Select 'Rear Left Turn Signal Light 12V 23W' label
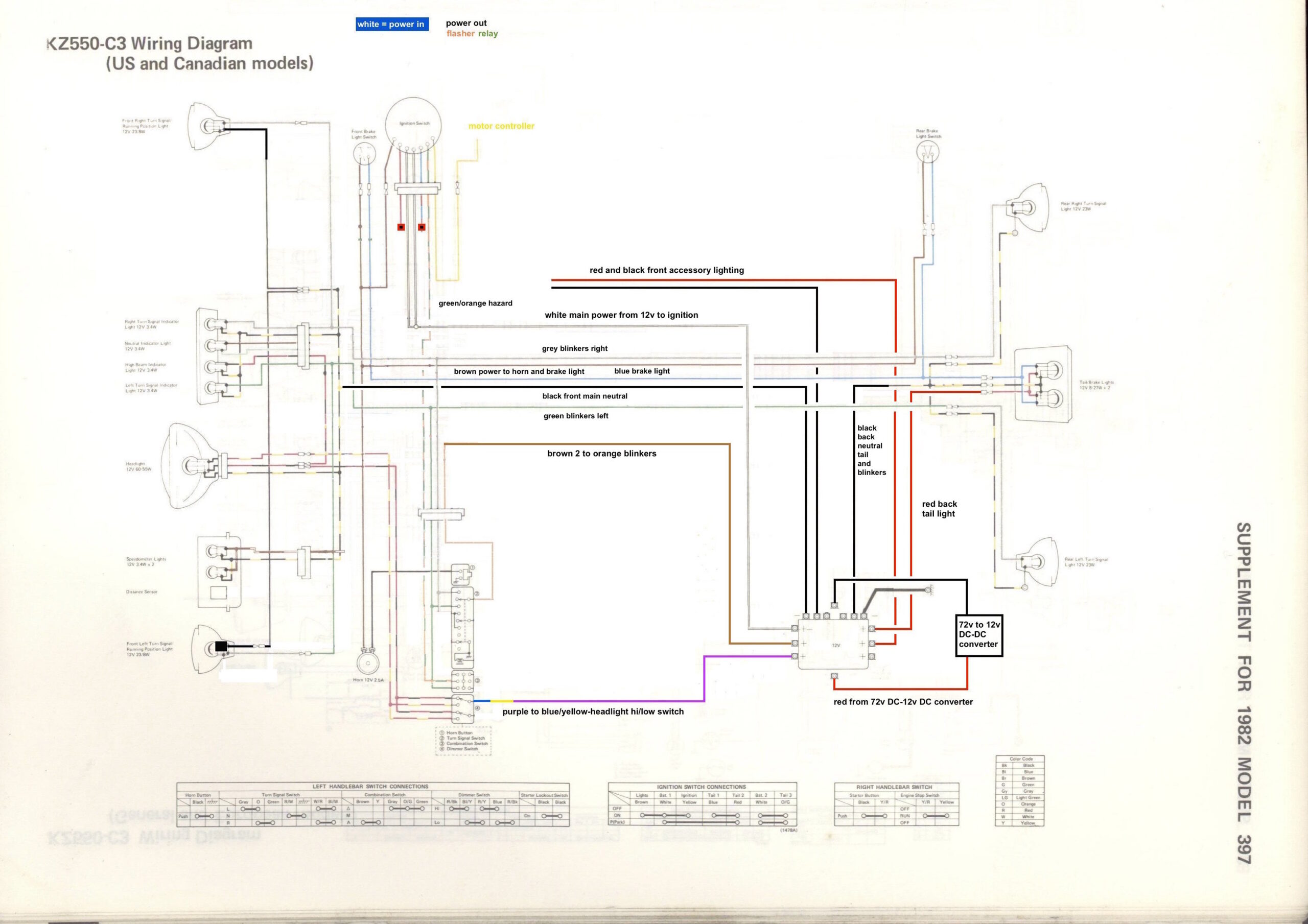This screenshot has width=1308, height=924. 1086,562
